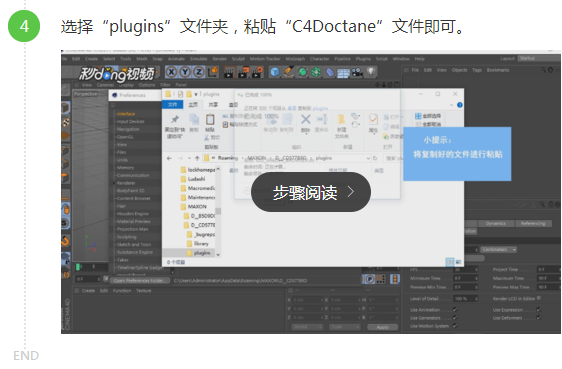
Task: Click the FPS value field
Action: [466, 269]
